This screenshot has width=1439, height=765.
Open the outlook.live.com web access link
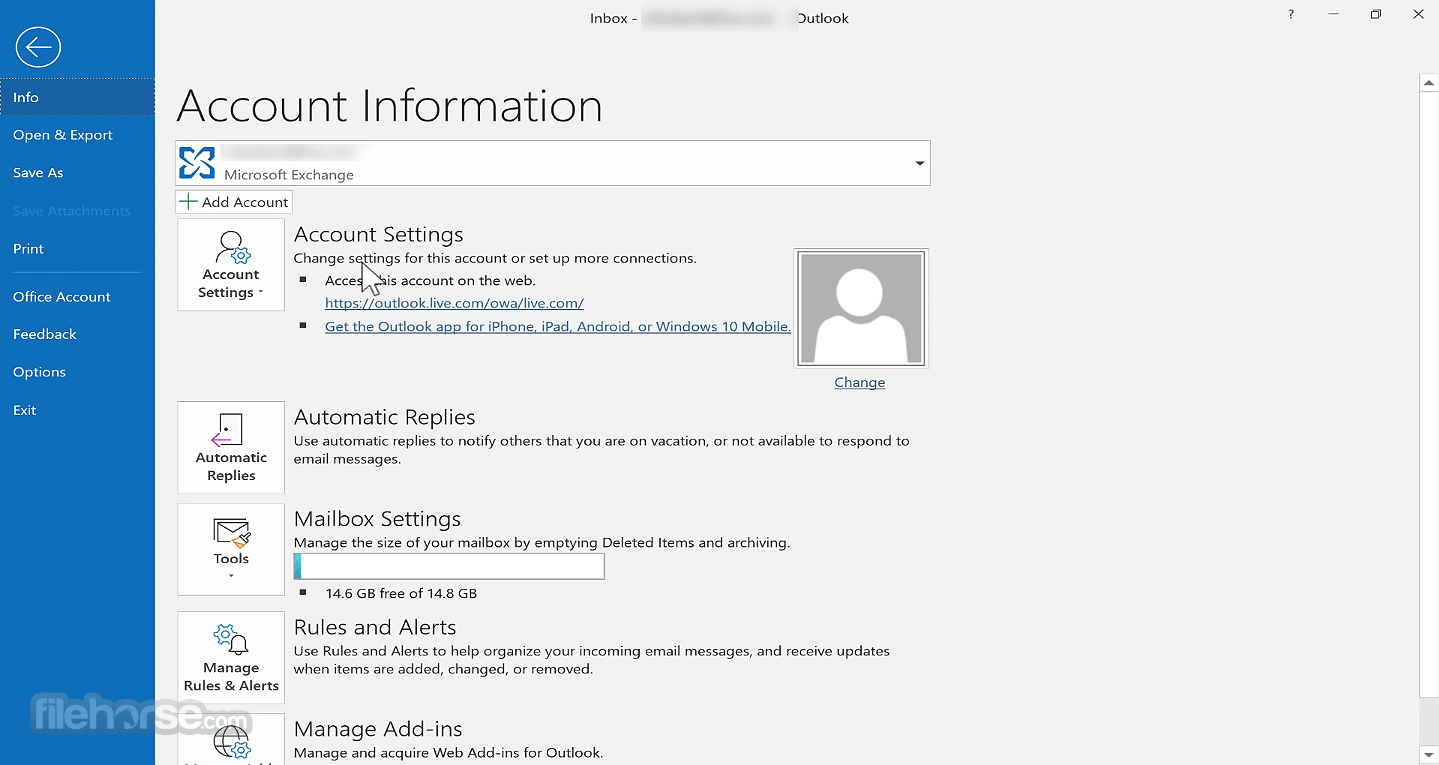tap(454, 303)
